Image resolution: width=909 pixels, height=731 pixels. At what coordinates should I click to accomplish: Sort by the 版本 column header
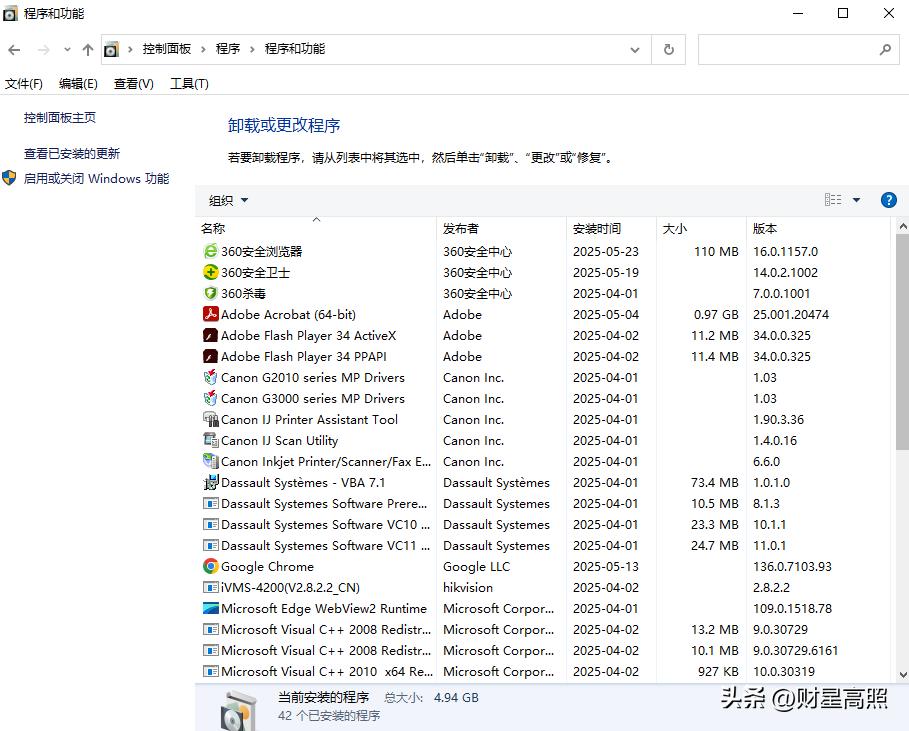(x=818, y=228)
